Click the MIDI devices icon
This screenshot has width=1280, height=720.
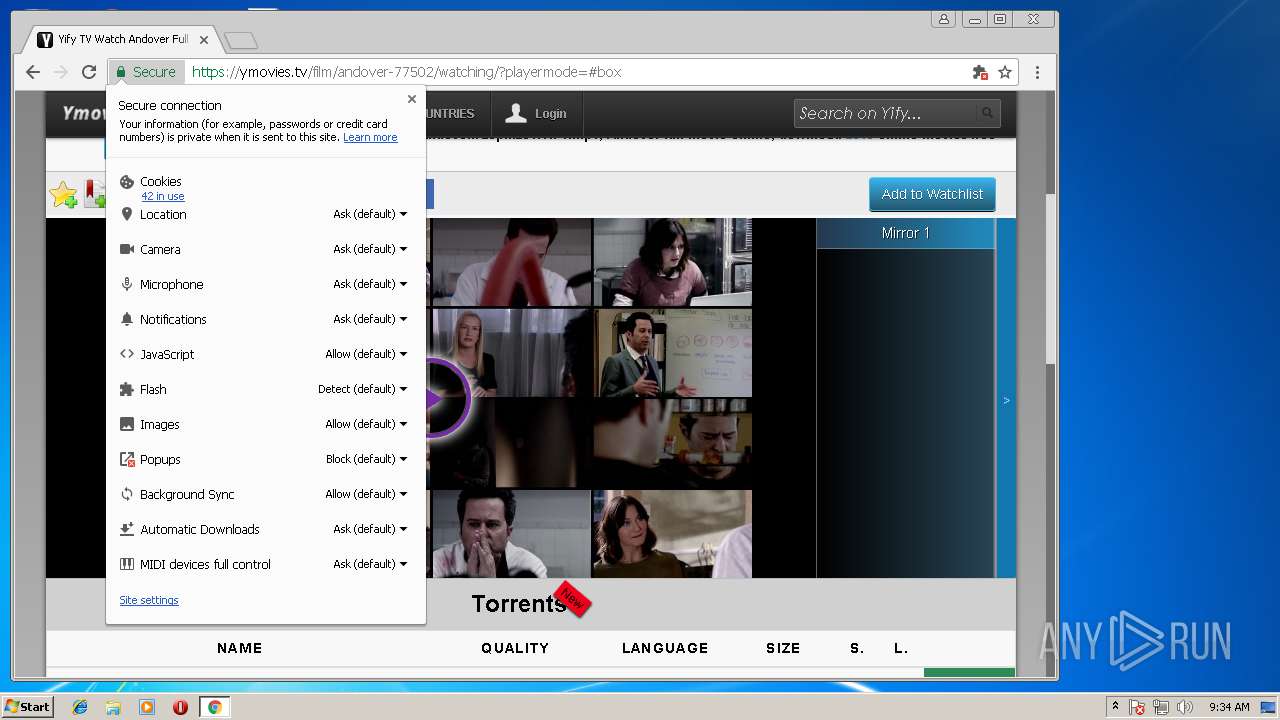click(127, 564)
